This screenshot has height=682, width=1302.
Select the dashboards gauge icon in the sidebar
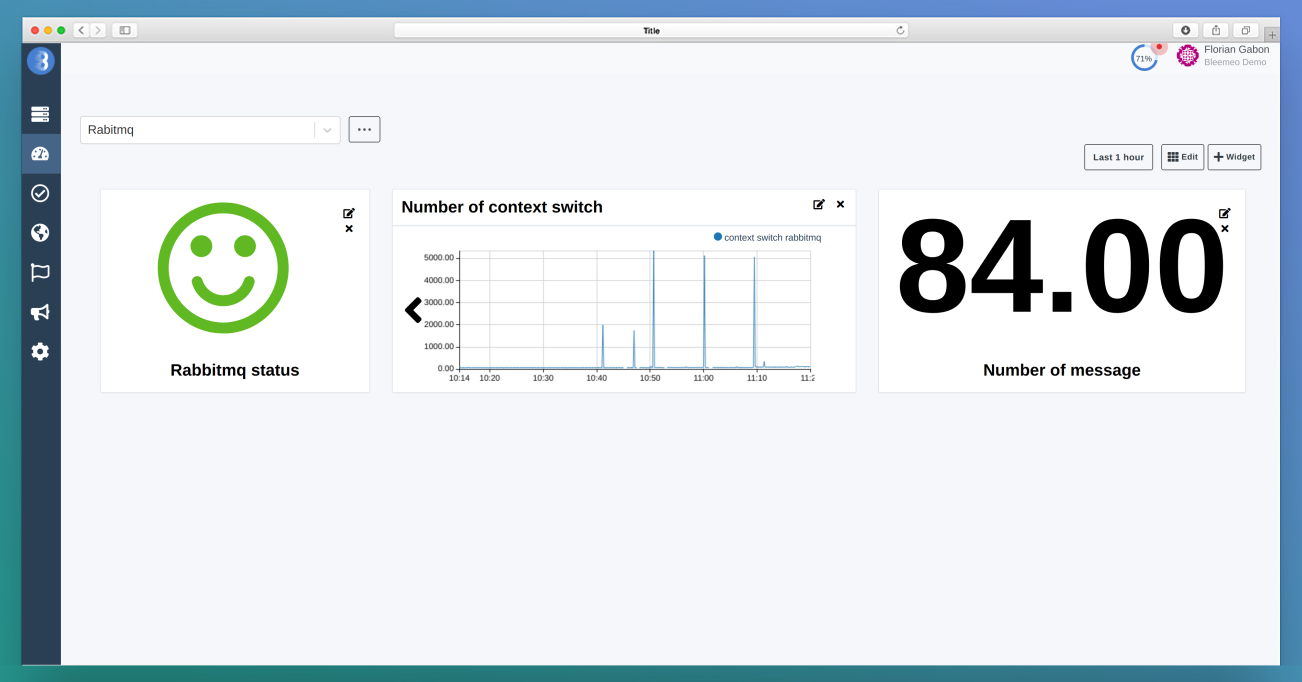point(40,153)
